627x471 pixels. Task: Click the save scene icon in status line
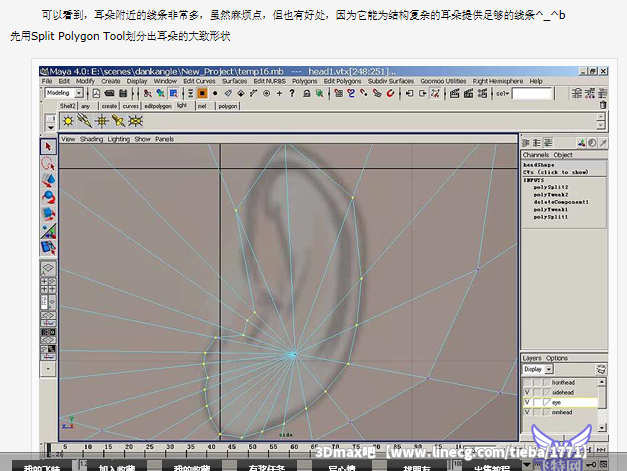123,94
